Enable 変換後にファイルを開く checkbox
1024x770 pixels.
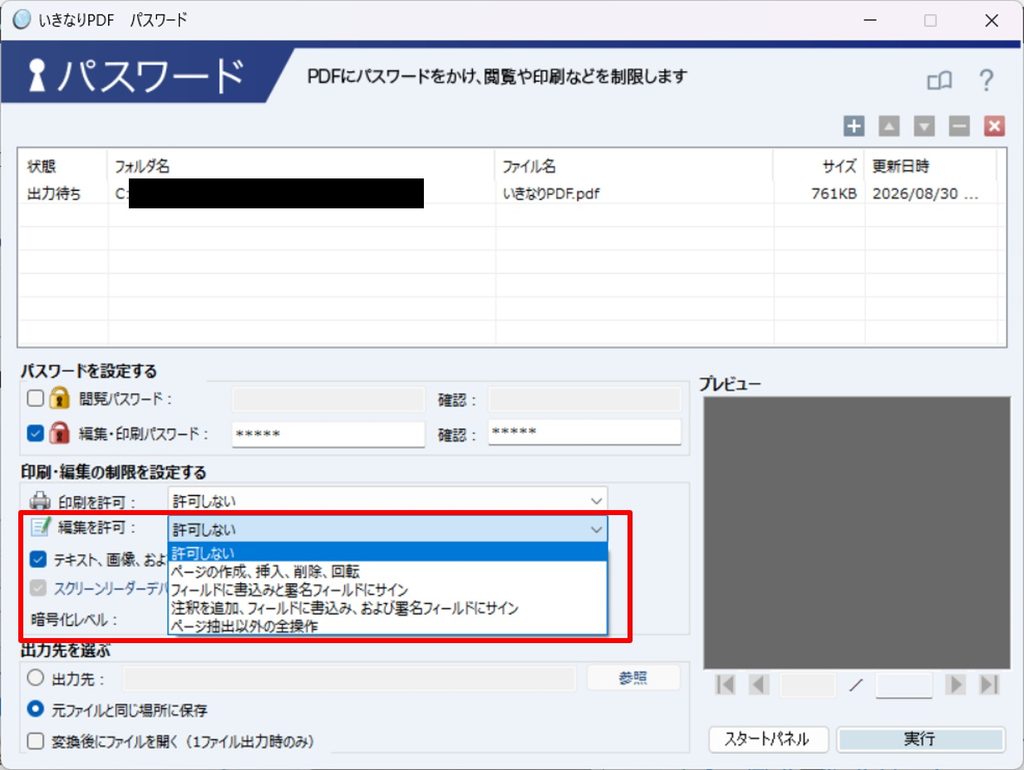tap(35, 741)
